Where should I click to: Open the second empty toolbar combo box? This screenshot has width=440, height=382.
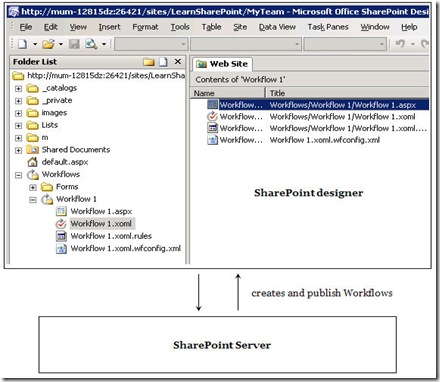[246, 44]
